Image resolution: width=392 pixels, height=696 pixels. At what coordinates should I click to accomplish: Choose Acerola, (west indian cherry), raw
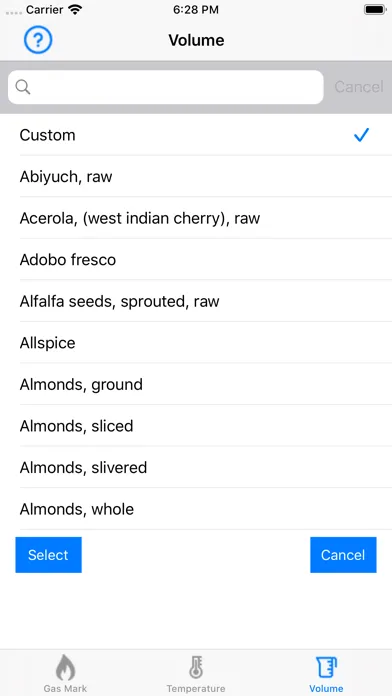point(196,218)
